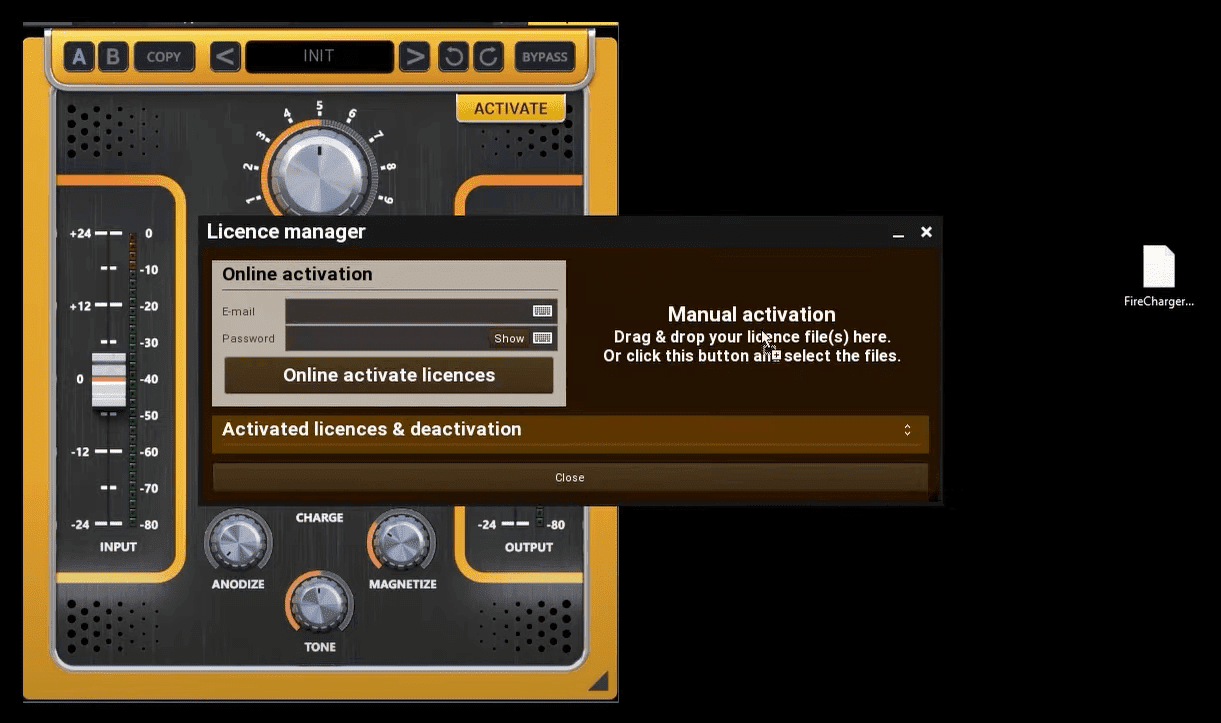Click Online activate licences button
Image resolution: width=1221 pixels, height=723 pixels.
389,375
